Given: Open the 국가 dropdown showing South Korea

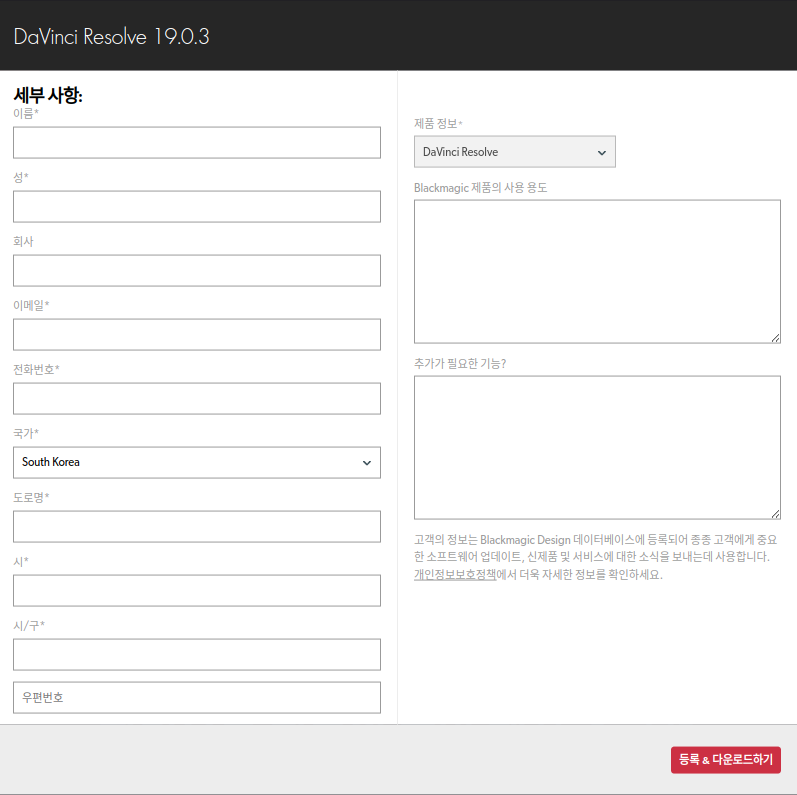Looking at the screenshot, I should 197,463.
